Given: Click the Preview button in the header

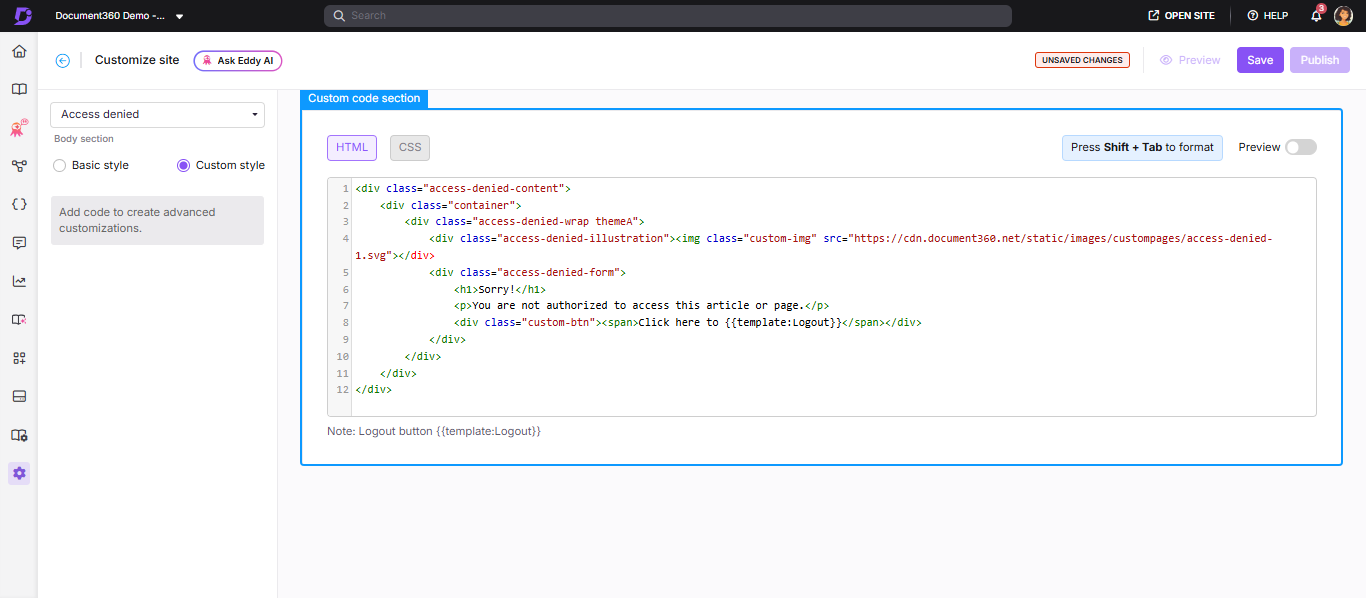Looking at the screenshot, I should (1190, 60).
